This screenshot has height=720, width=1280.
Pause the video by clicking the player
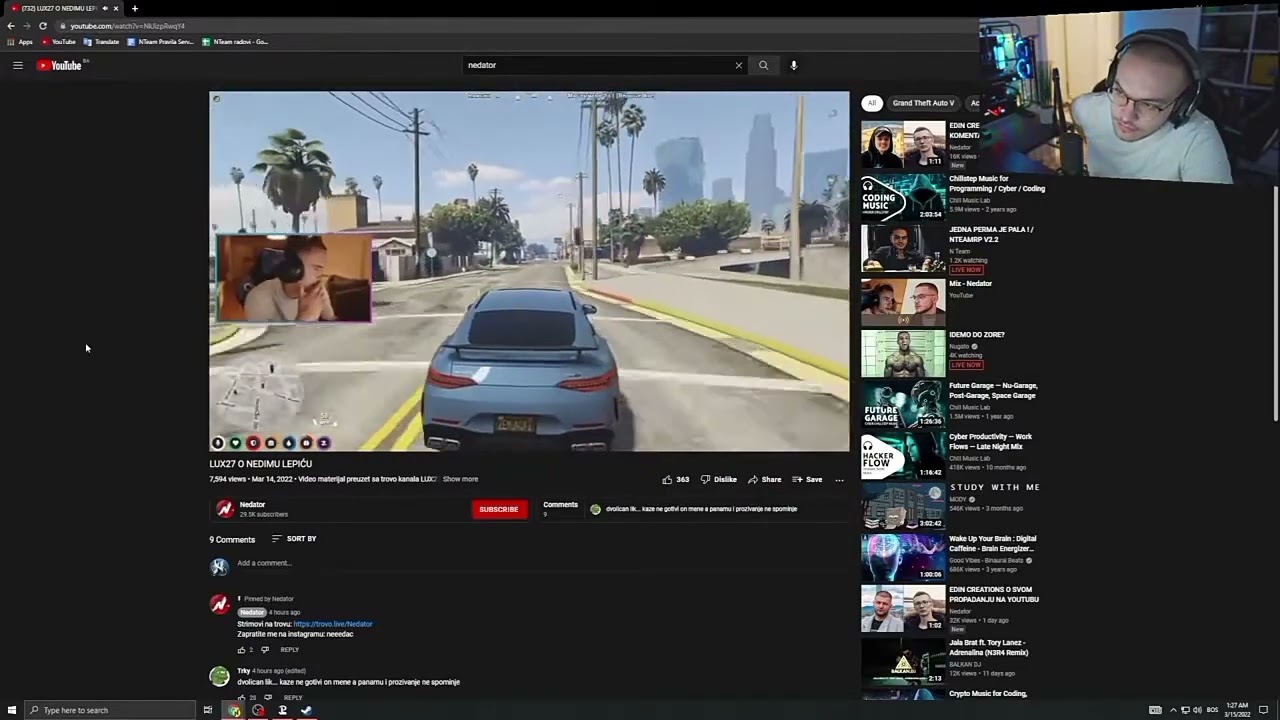coord(529,271)
